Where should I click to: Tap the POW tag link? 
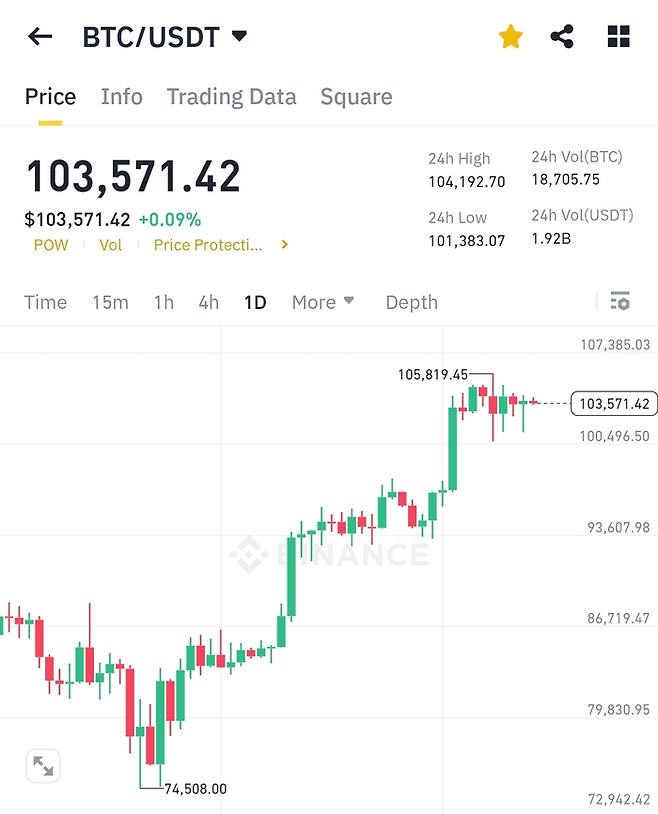pos(51,245)
